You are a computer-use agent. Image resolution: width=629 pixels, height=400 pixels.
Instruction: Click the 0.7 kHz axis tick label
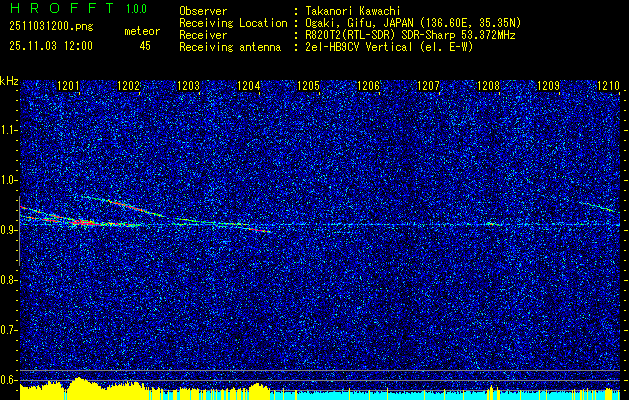click(8, 330)
